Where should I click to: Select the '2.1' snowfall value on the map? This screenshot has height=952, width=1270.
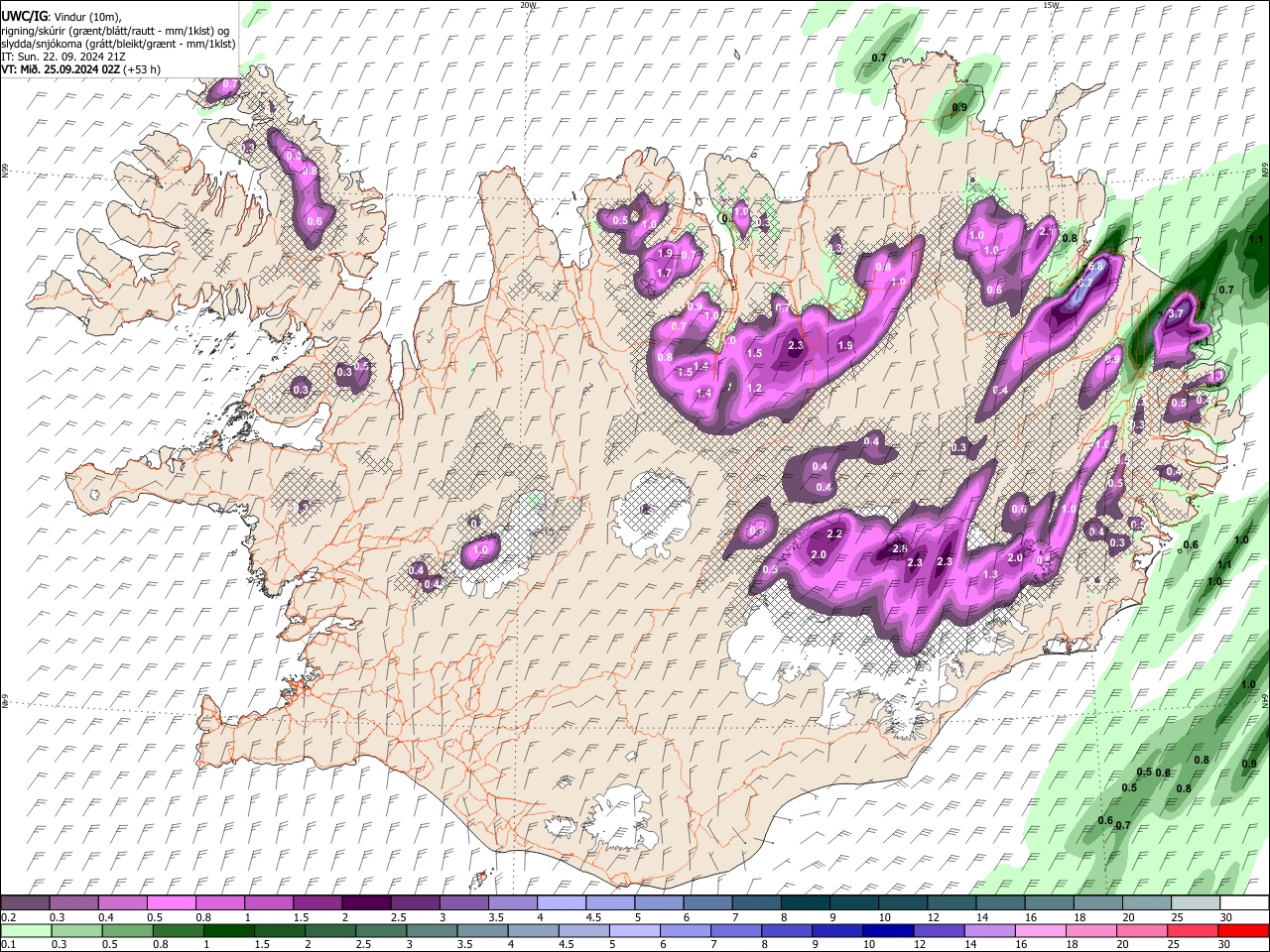point(1046,231)
